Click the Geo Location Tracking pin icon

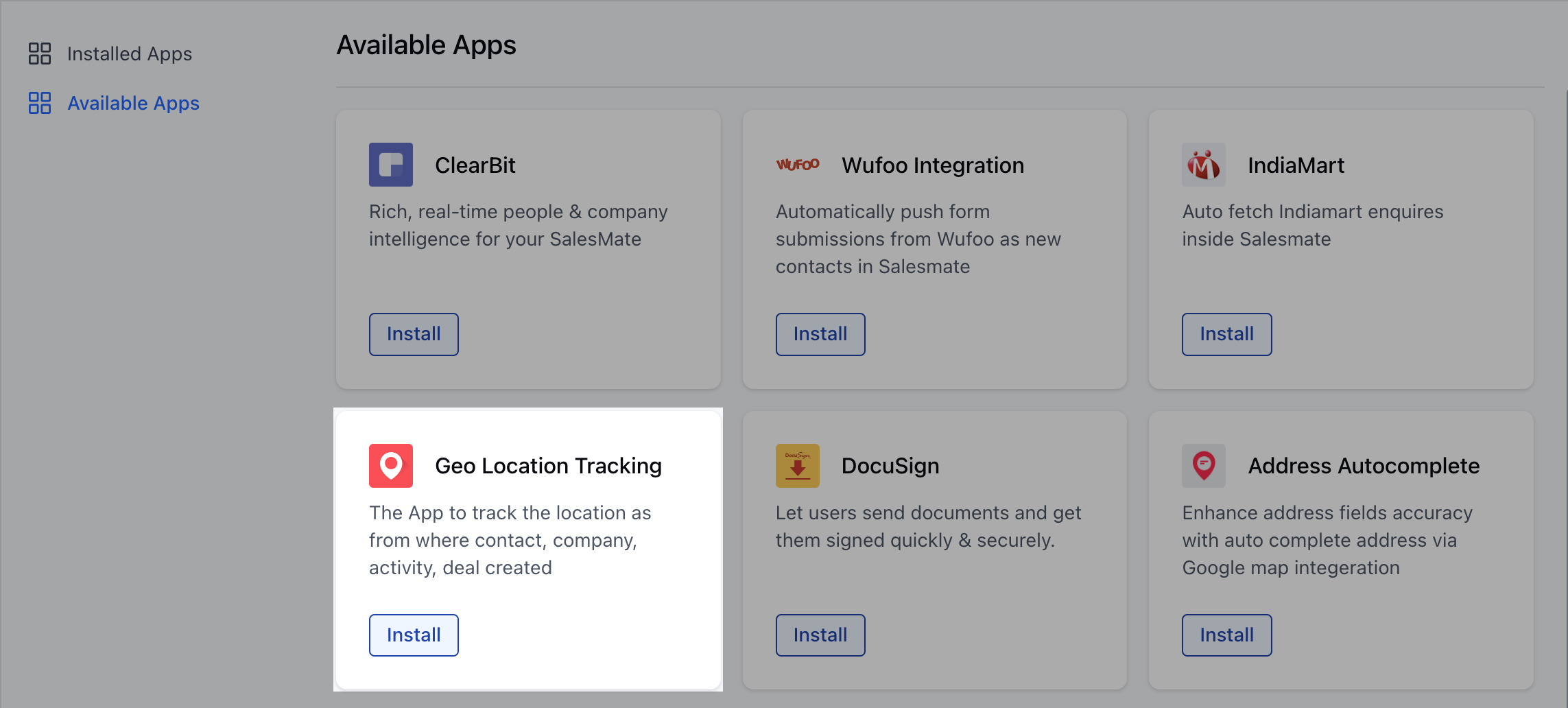(391, 466)
